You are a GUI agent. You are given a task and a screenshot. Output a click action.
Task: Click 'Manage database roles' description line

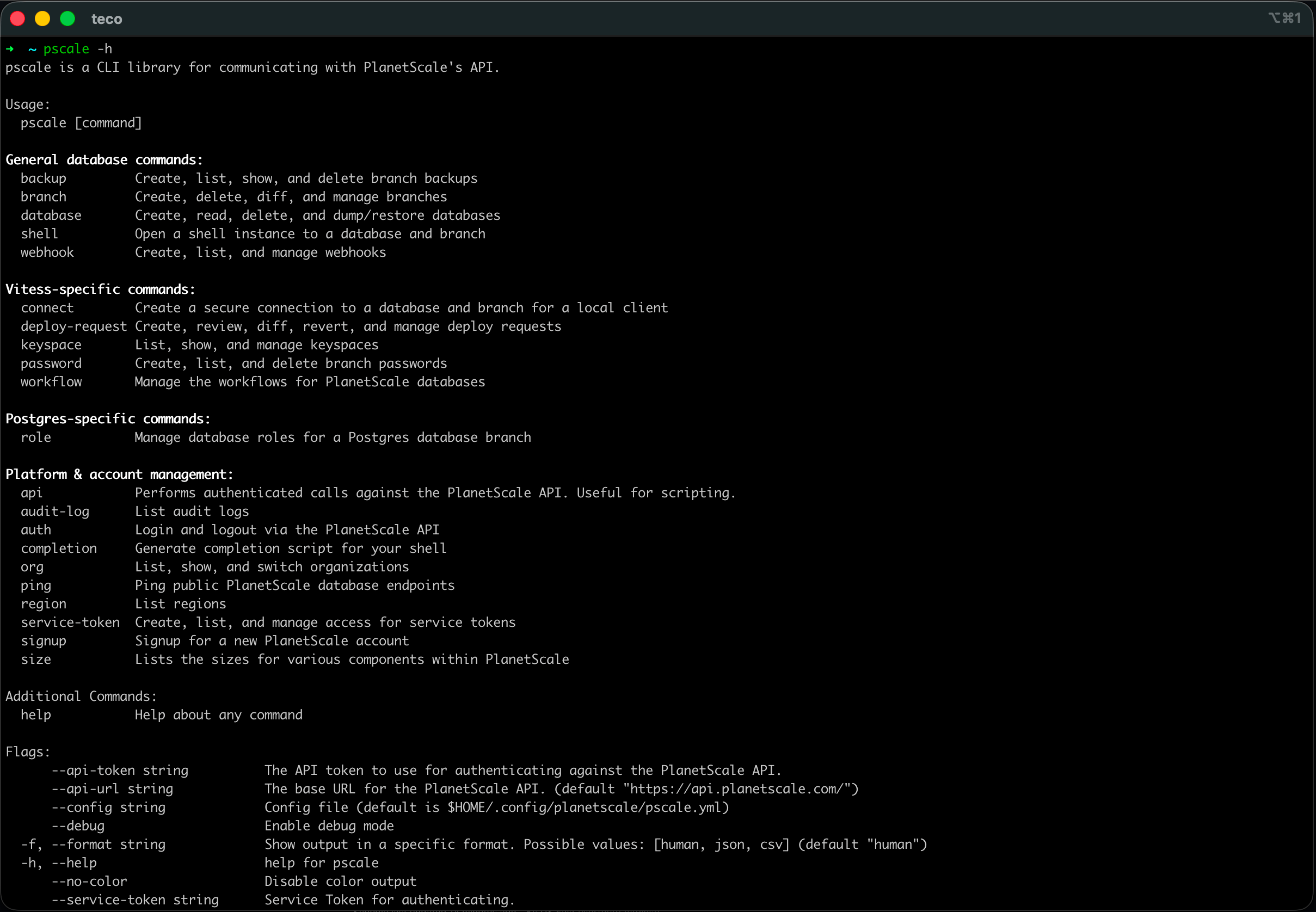[333, 437]
